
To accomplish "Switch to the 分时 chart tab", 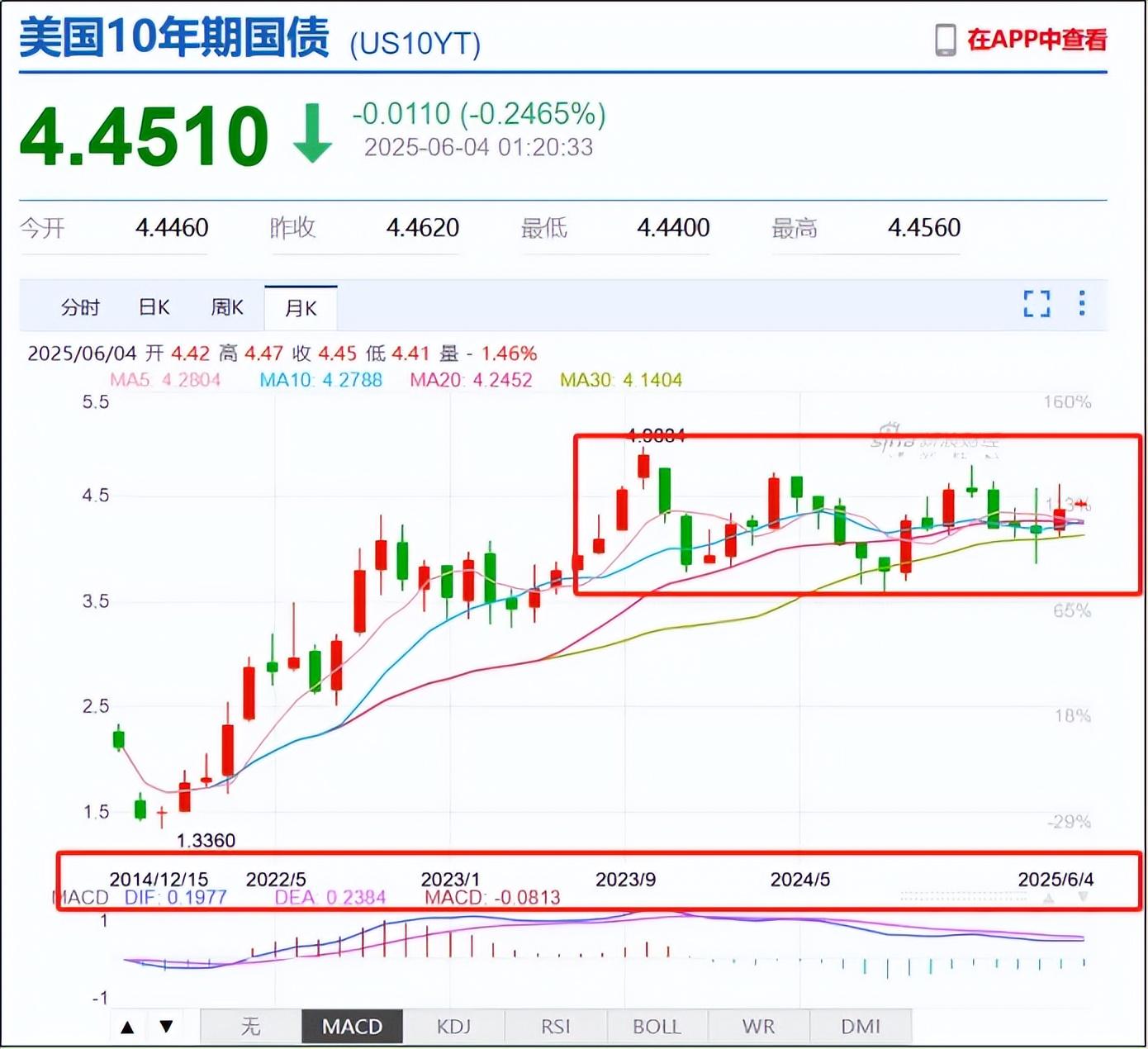I will (80, 307).
